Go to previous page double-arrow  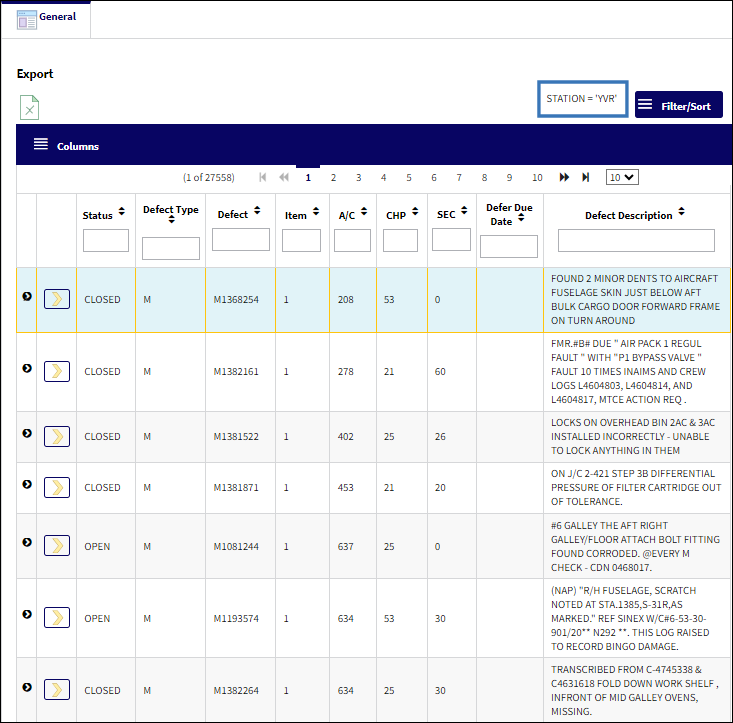[x=284, y=178]
